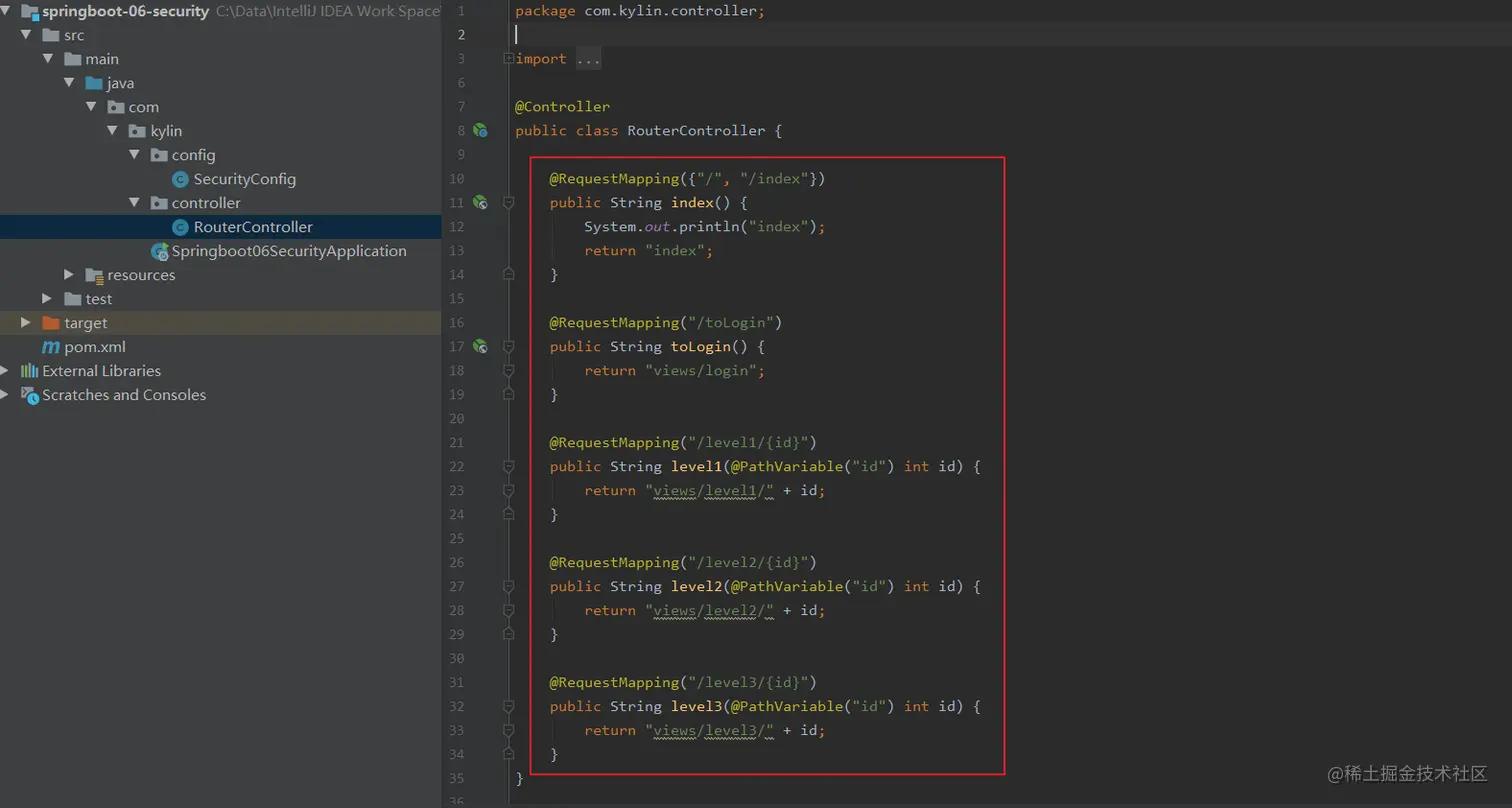
Task: Click Spring bean gutter icon on line 8
Action: (480, 130)
